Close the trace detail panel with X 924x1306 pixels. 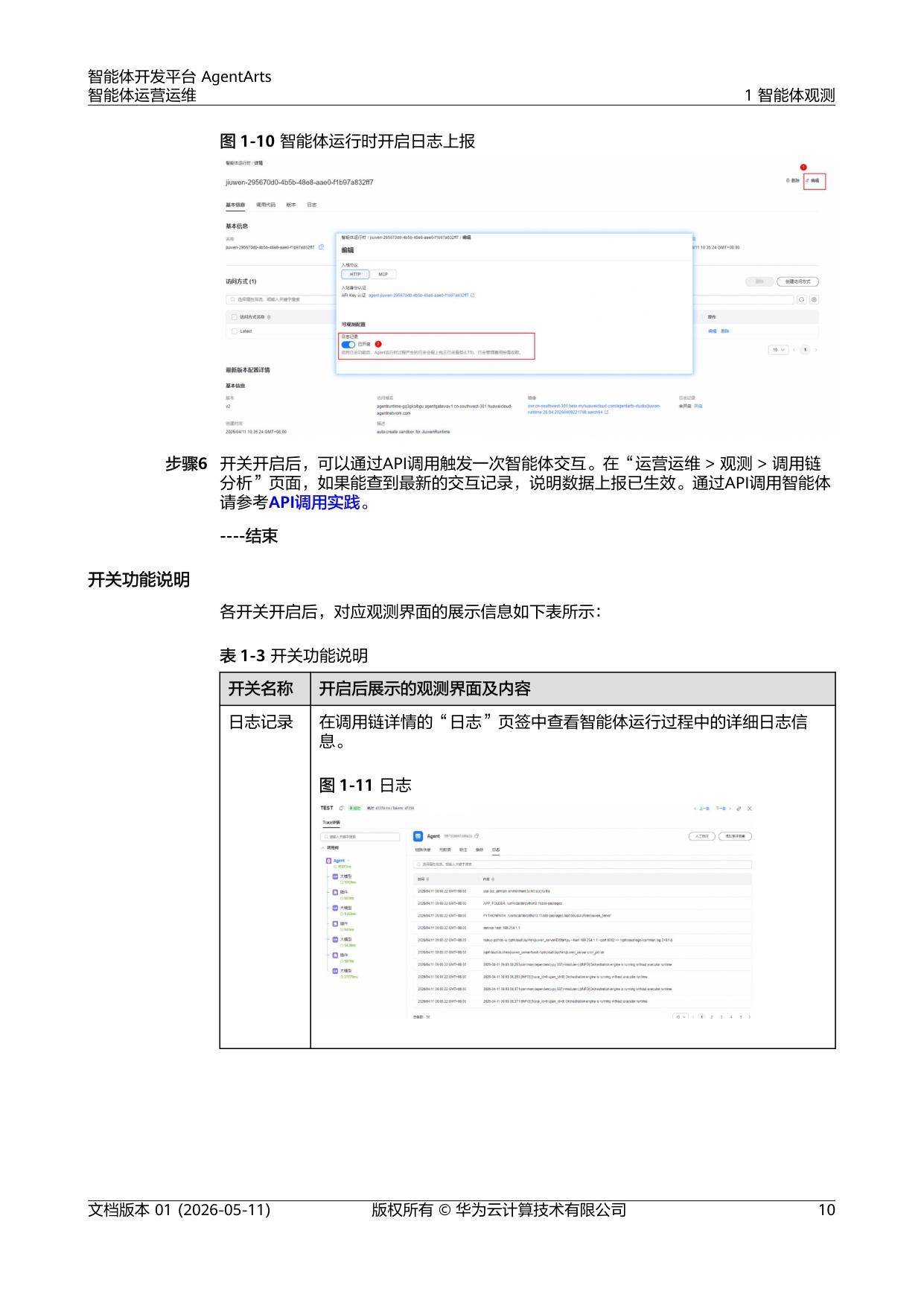[750, 808]
